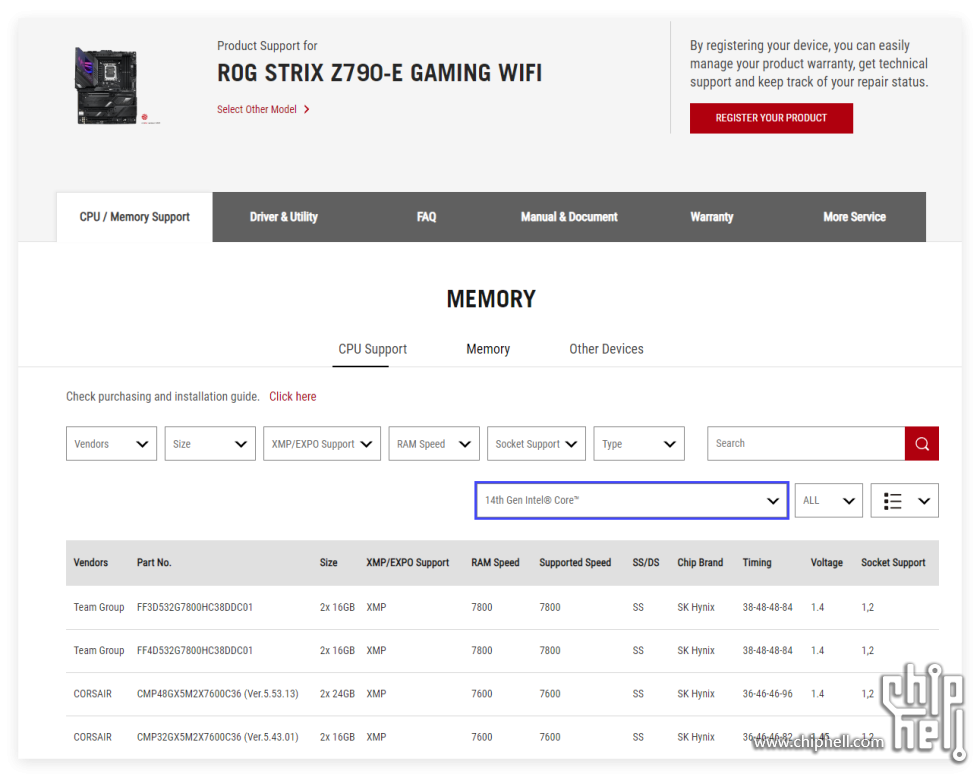Click part number CMP32GX5M2X7600C36 (Ver.5.43.01)

pyautogui.click(x=218, y=737)
